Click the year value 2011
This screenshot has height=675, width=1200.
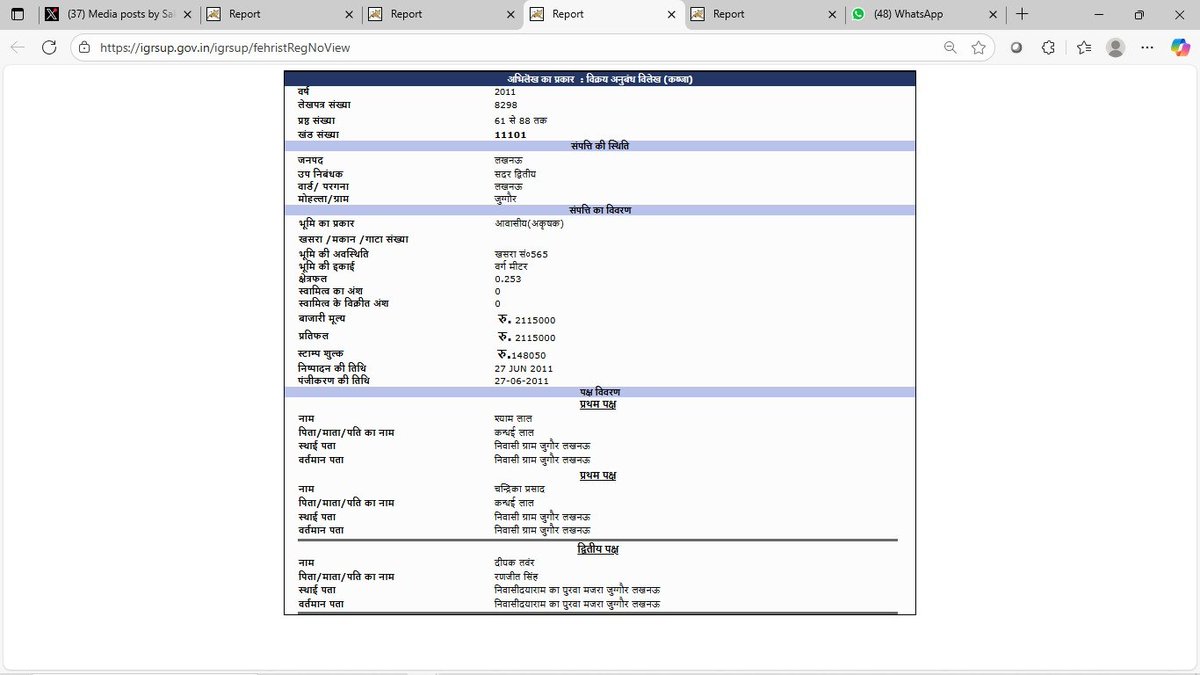(x=505, y=91)
